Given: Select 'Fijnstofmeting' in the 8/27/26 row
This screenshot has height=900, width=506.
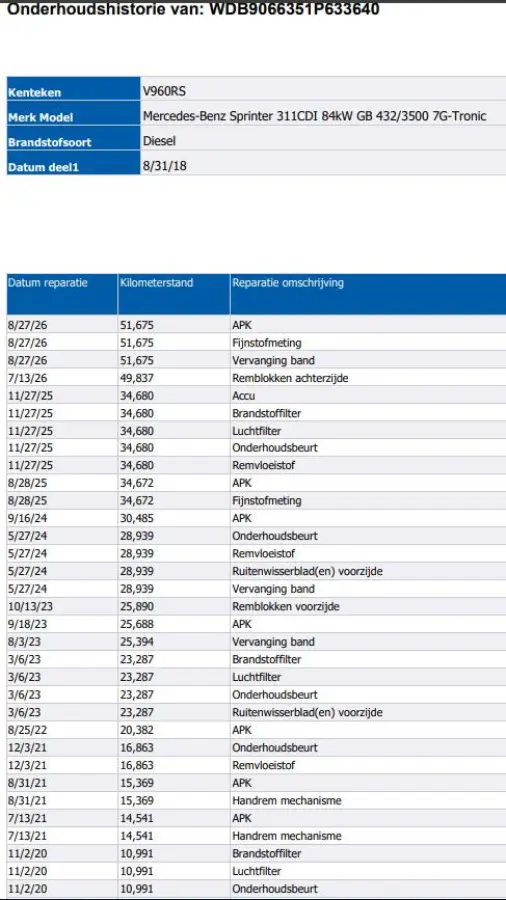Looking at the screenshot, I should (267, 343).
